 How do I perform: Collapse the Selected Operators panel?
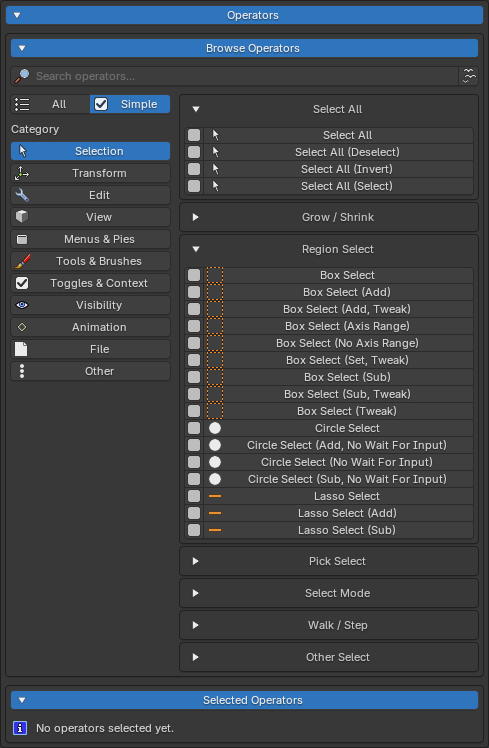coord(244,700)
